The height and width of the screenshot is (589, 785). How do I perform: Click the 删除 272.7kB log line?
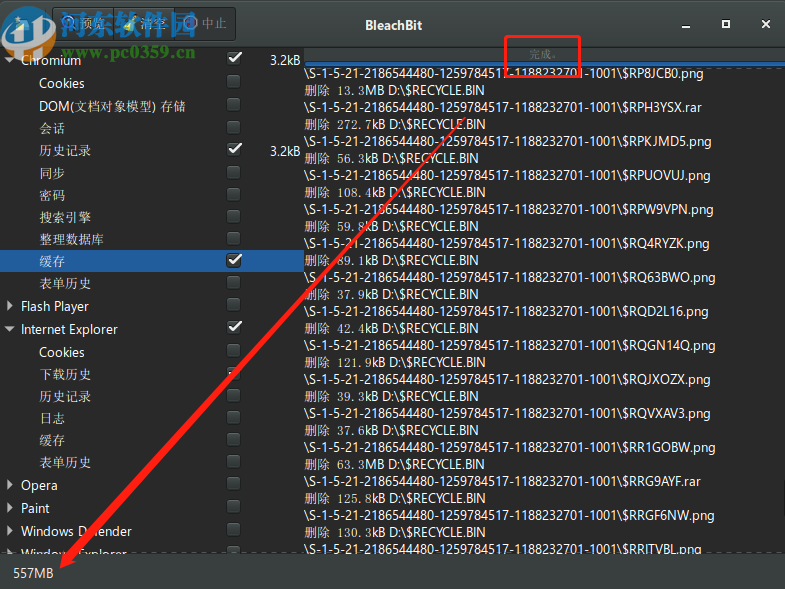(395, 125)
